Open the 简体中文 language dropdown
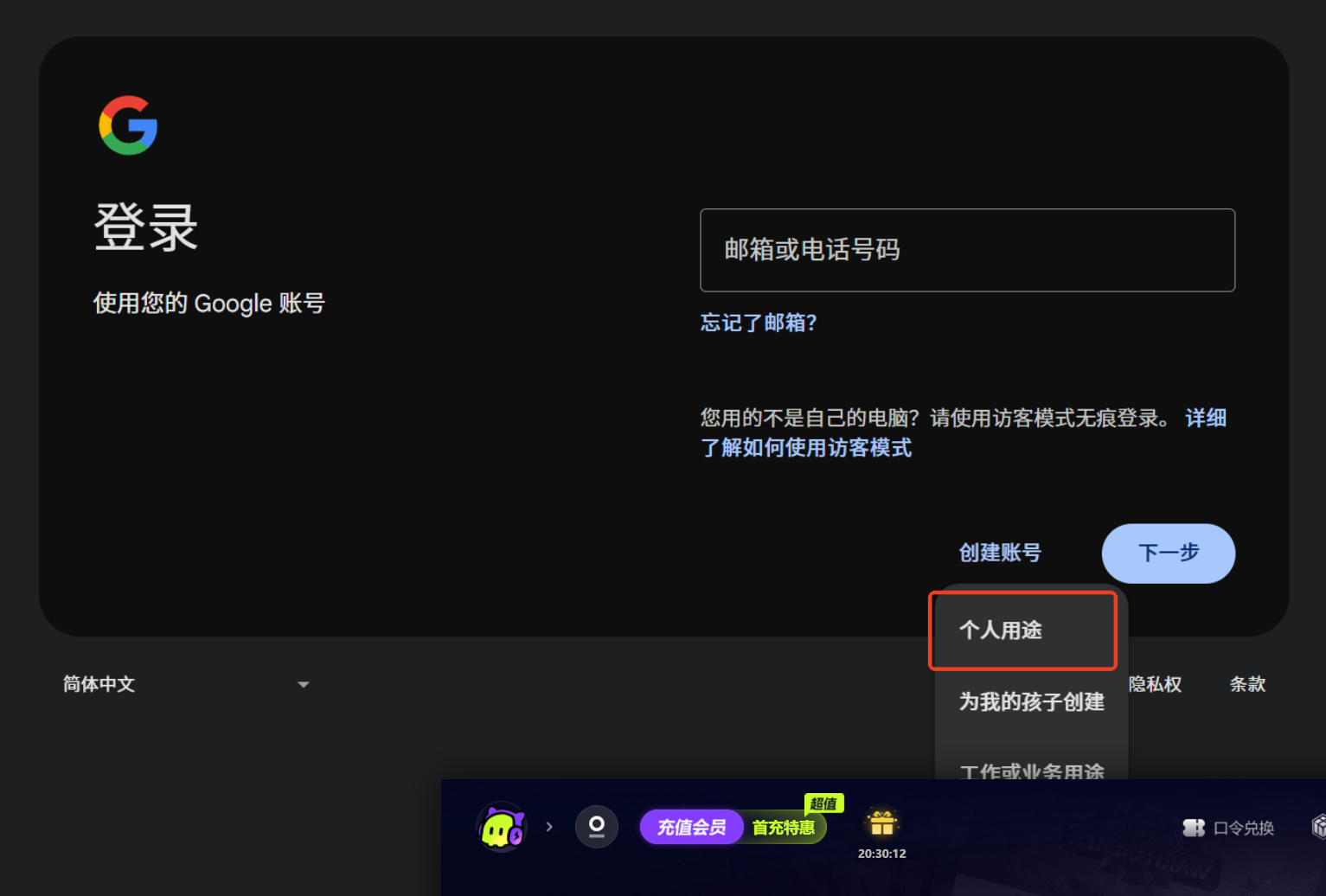This screenshot has width=1326, height=896. tap(185, 684)
